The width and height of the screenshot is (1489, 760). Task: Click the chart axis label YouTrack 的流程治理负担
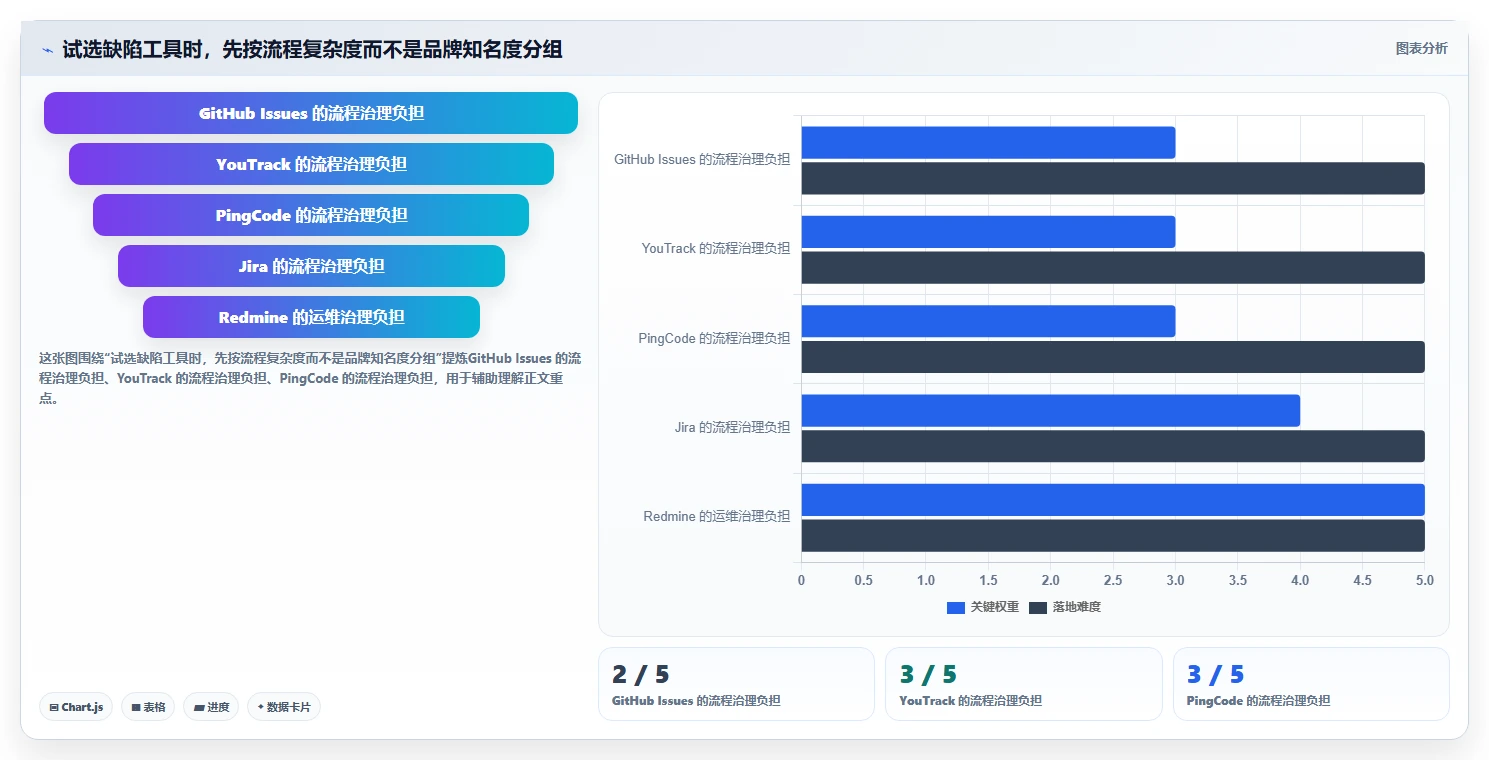716,248
